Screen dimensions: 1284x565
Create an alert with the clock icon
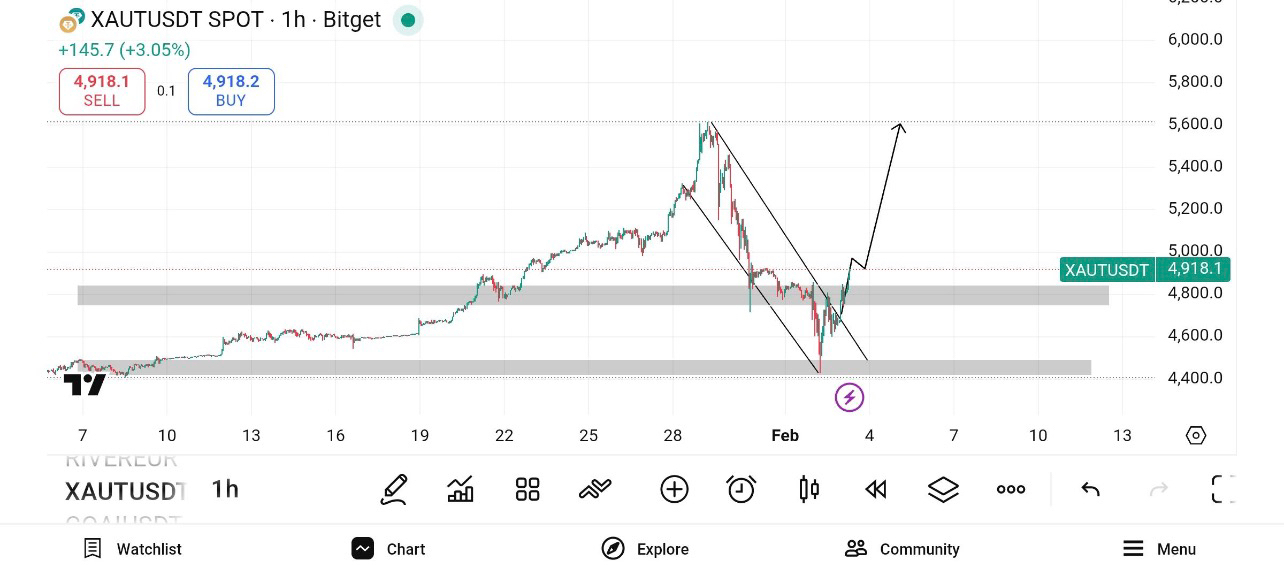[x=741, y=489]
